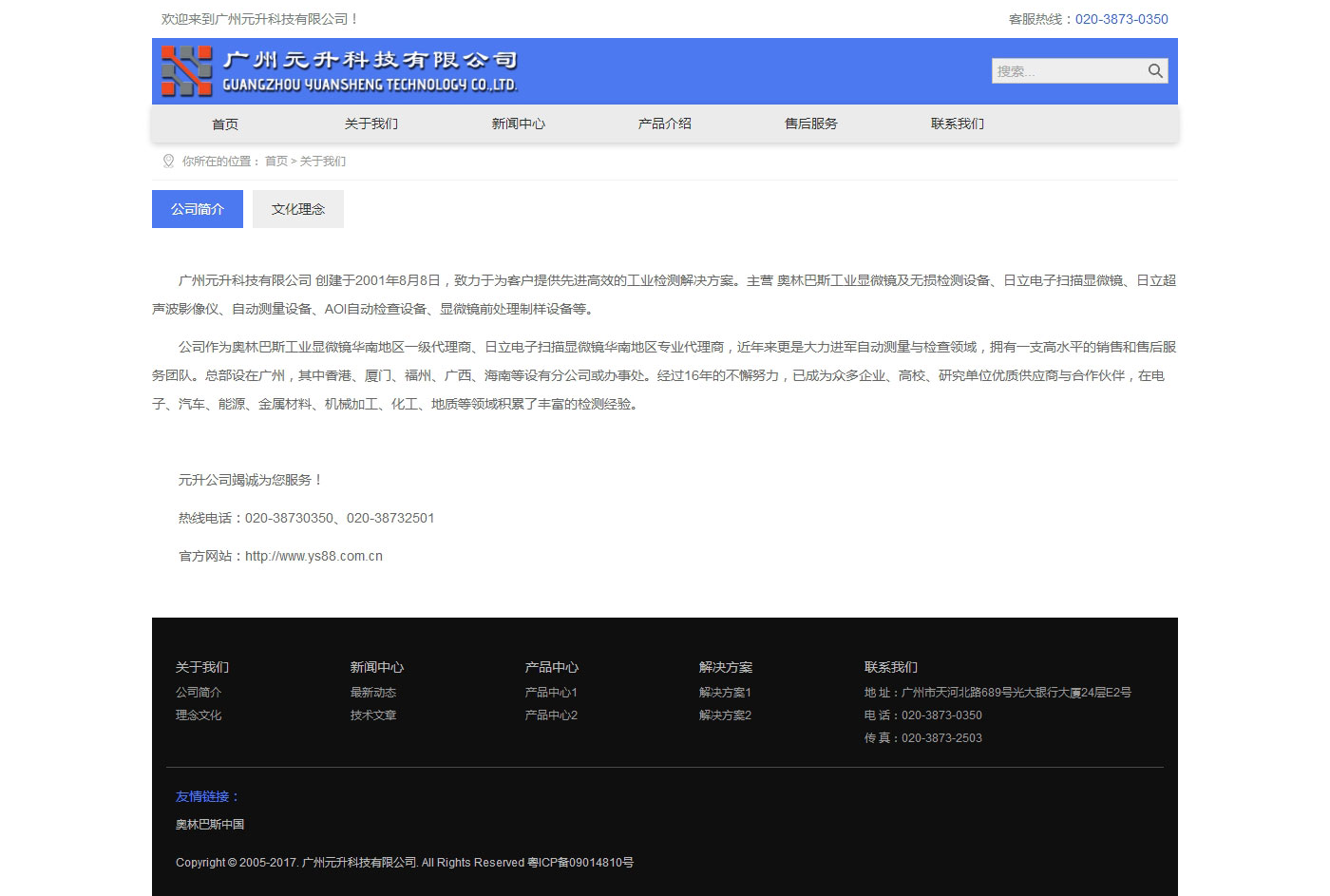This screenshot has height=896, width=1330.
Task: Open footer link 理念文化
Action: click(199, 715)
